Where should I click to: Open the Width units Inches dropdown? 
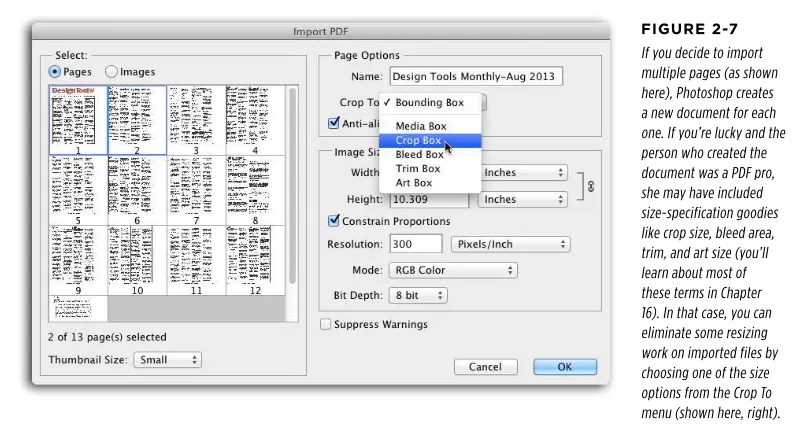523,172
